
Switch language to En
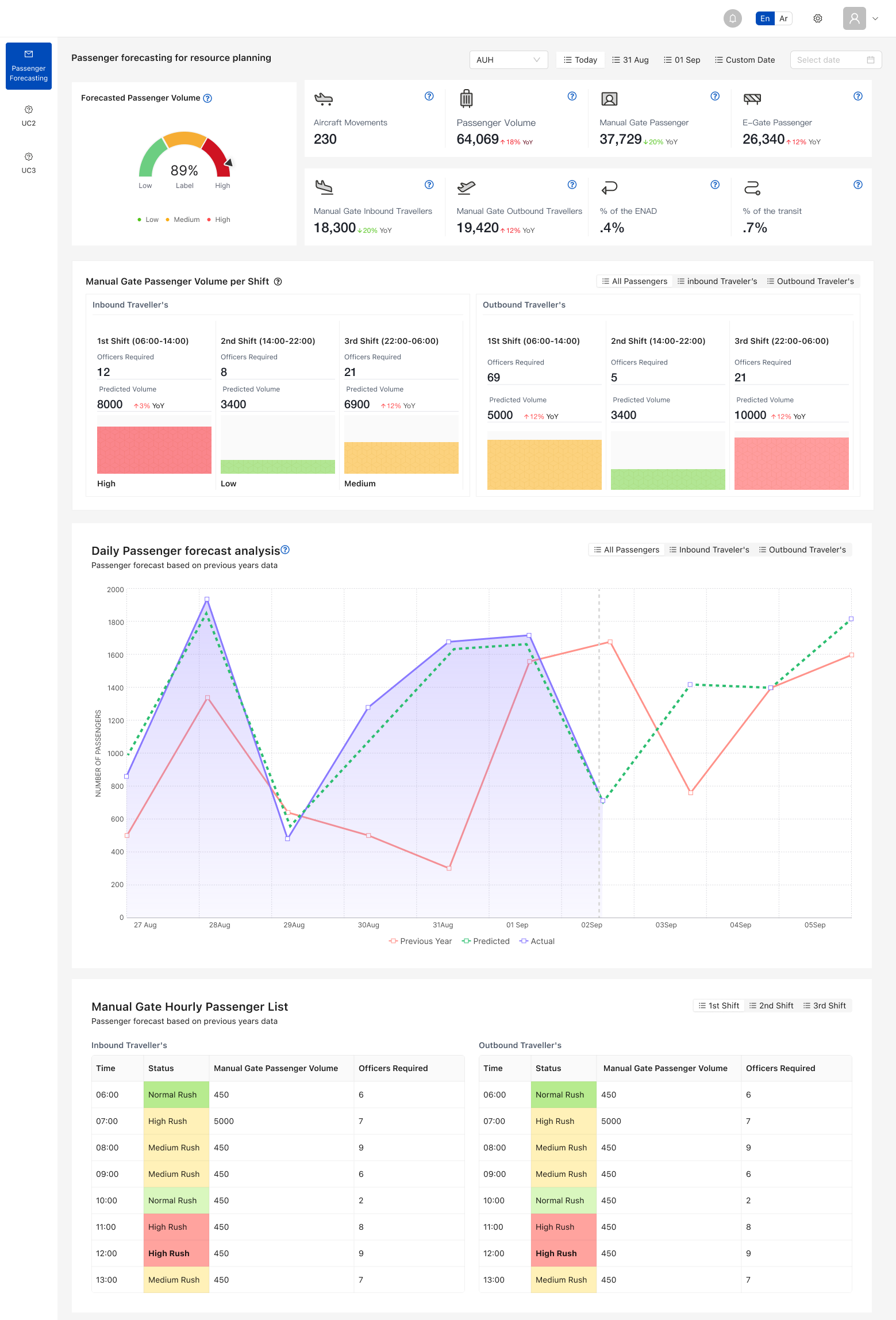765,18
